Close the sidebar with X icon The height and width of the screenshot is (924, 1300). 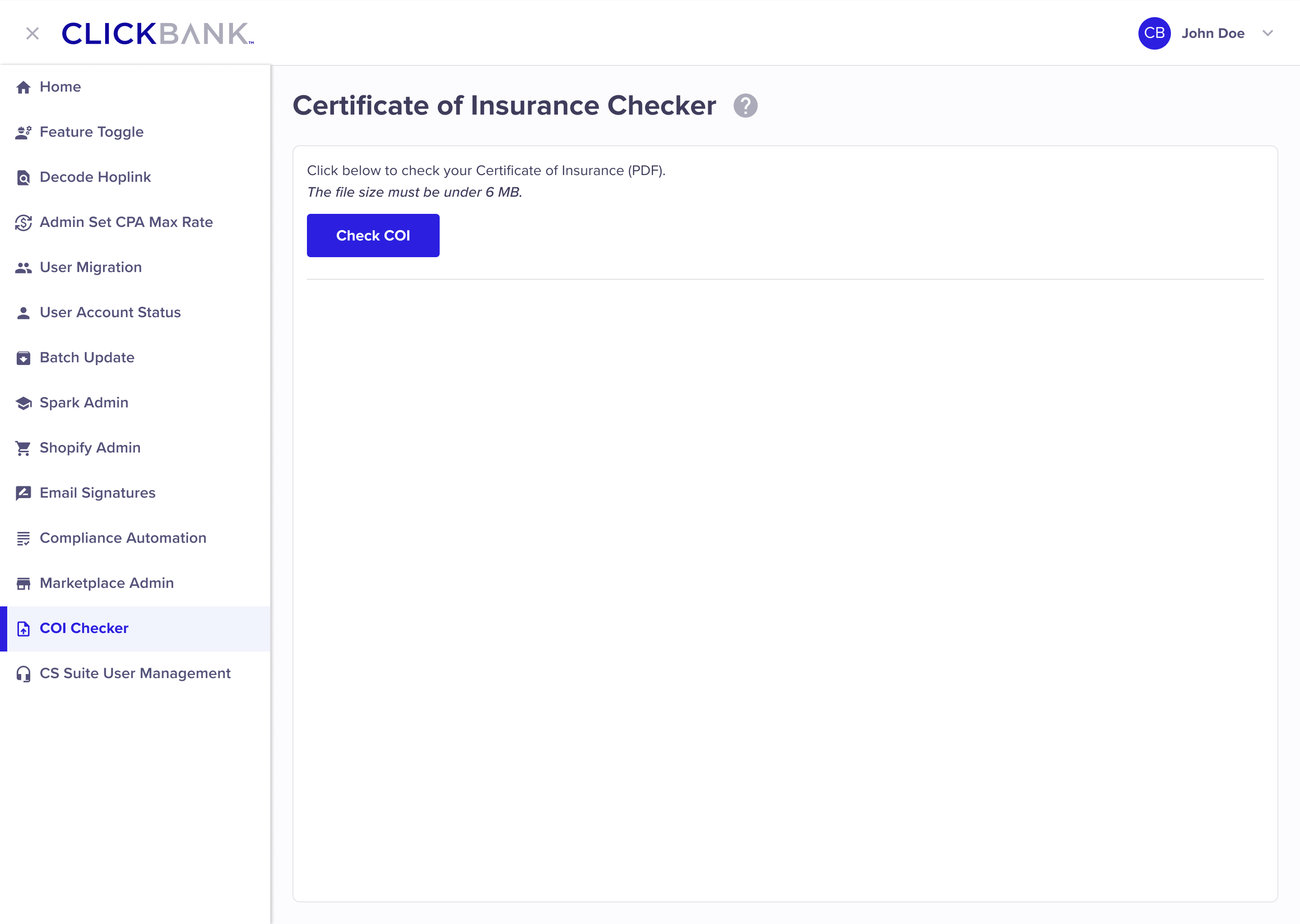point(32,33)
